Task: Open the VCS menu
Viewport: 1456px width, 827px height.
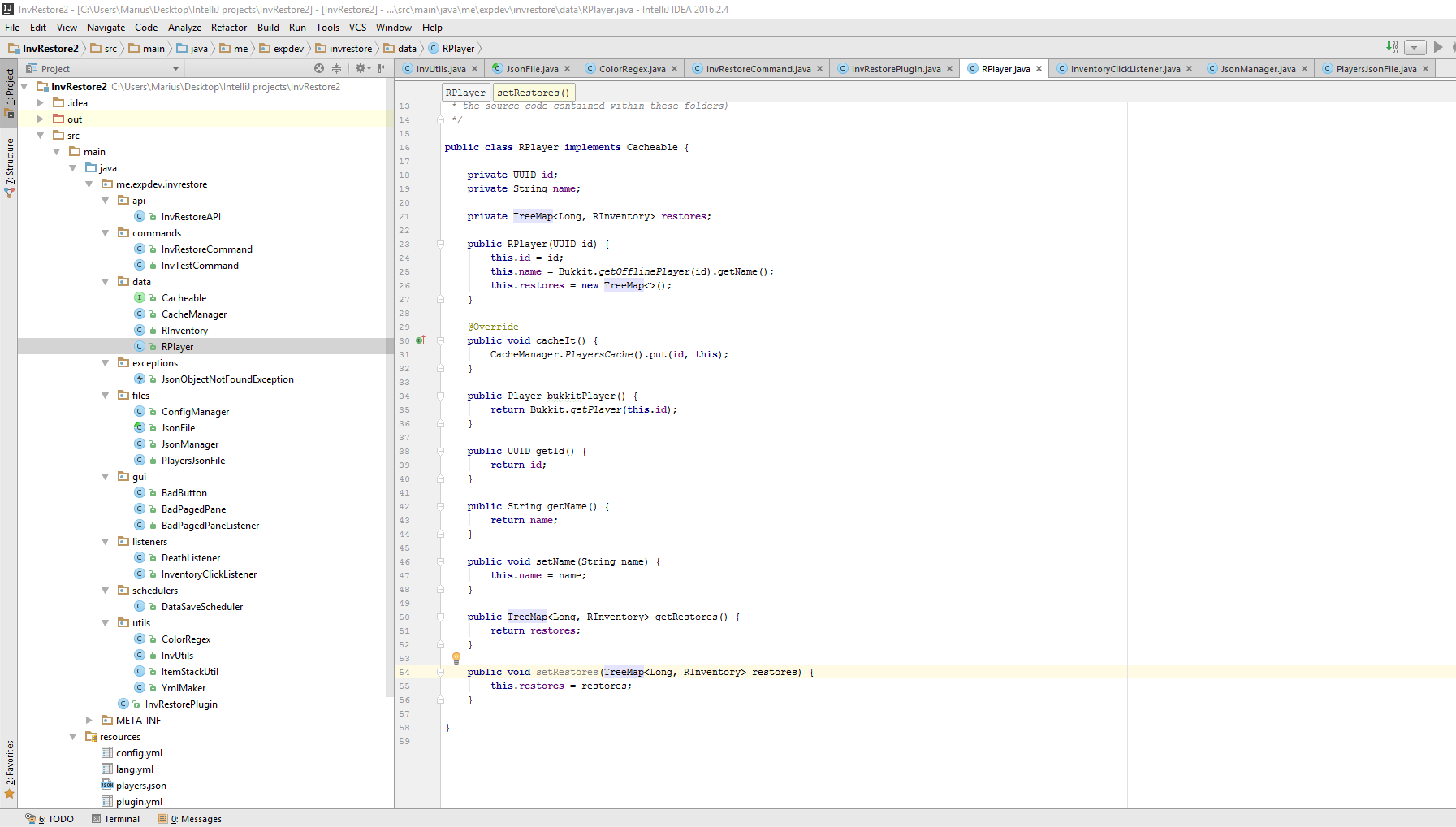Action: 357,27
